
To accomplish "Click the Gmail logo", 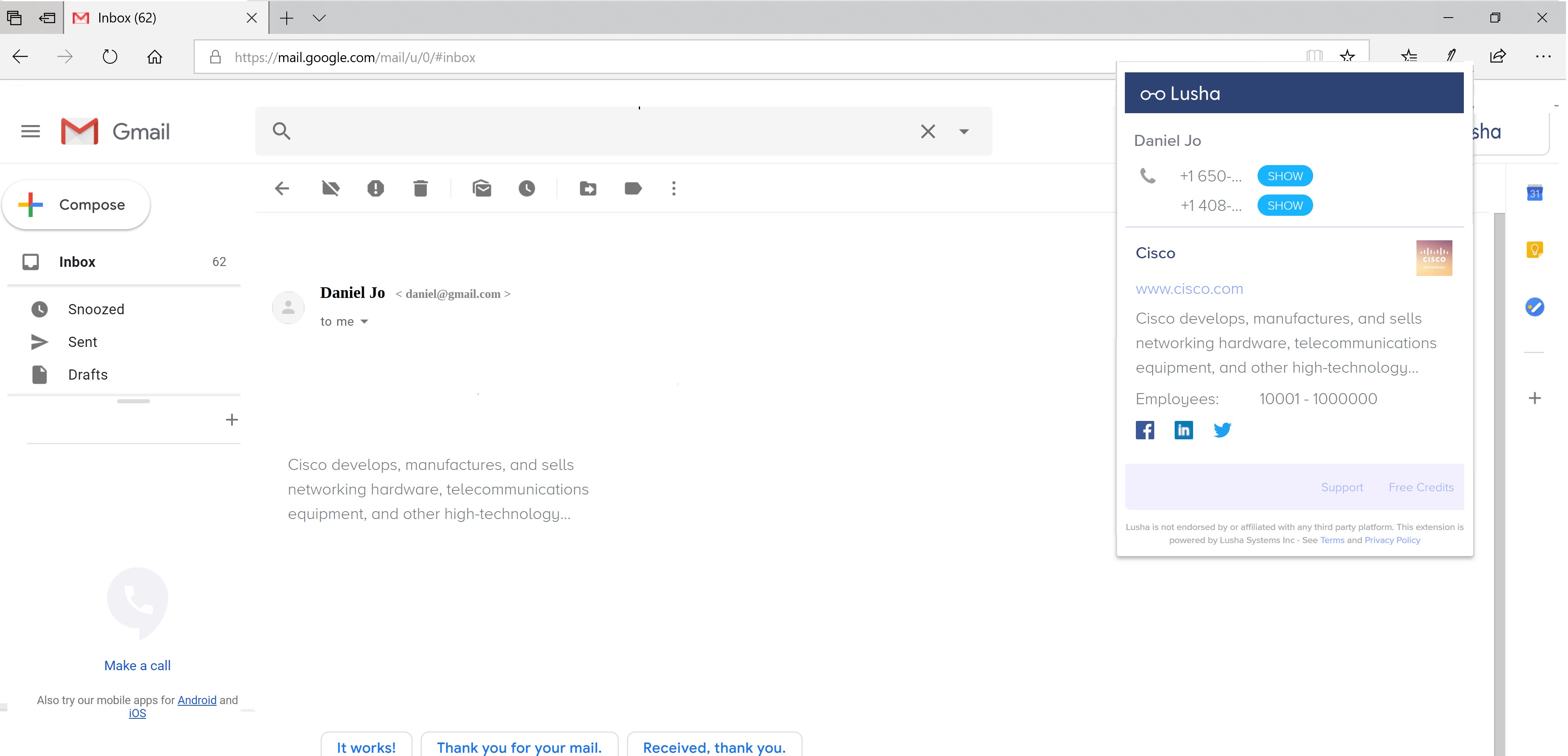I will pos(116,132).
